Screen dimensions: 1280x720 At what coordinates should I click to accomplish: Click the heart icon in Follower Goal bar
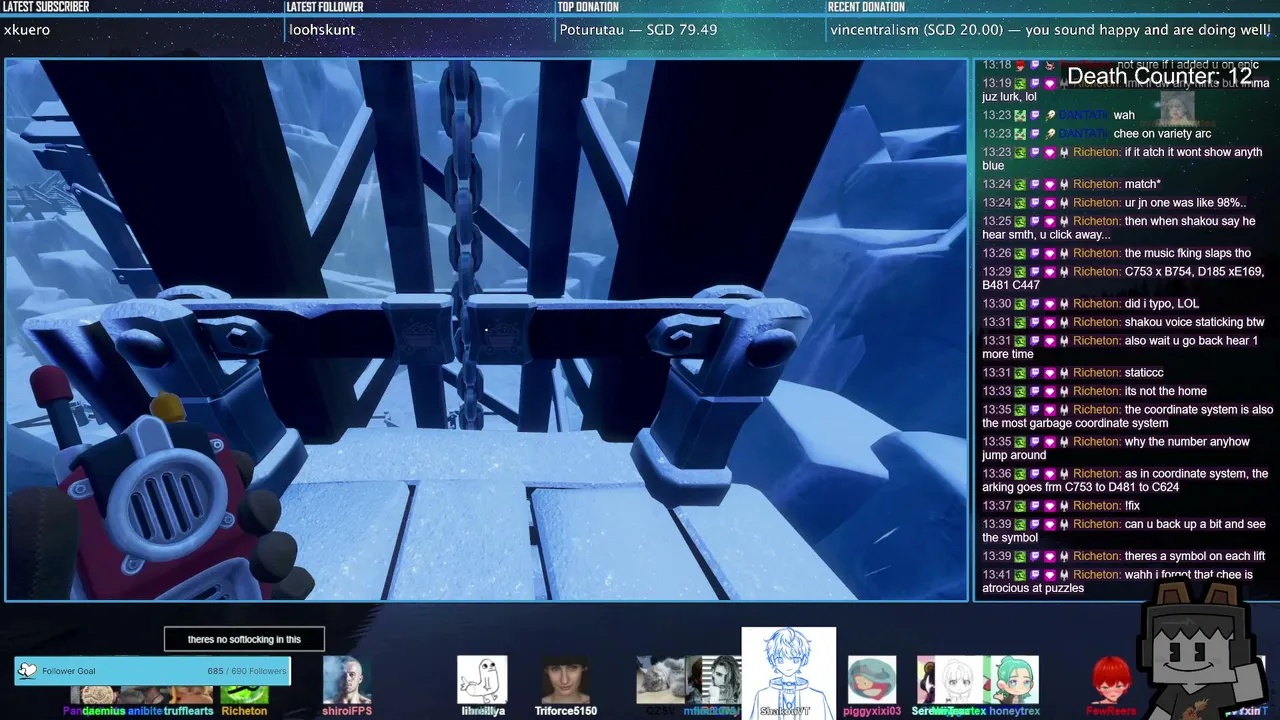[27, 671]
